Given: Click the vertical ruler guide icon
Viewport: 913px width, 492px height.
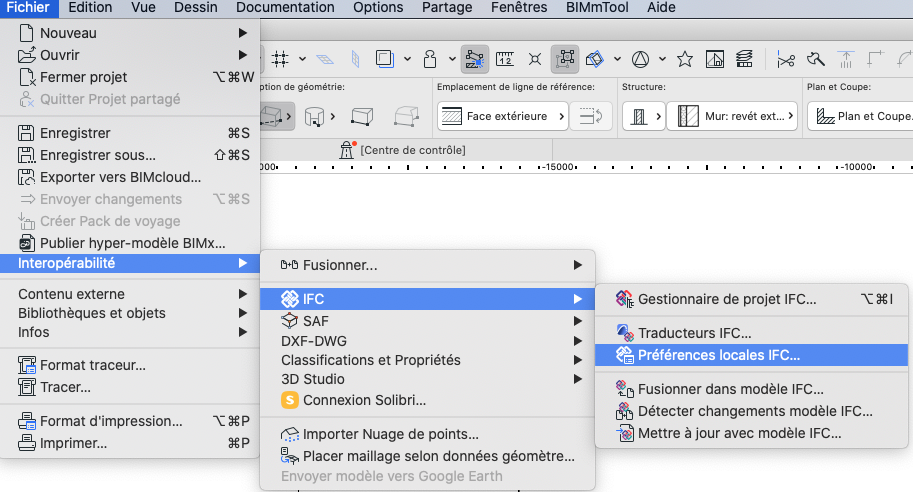Looking at the screenshot, I should (356, 59).
